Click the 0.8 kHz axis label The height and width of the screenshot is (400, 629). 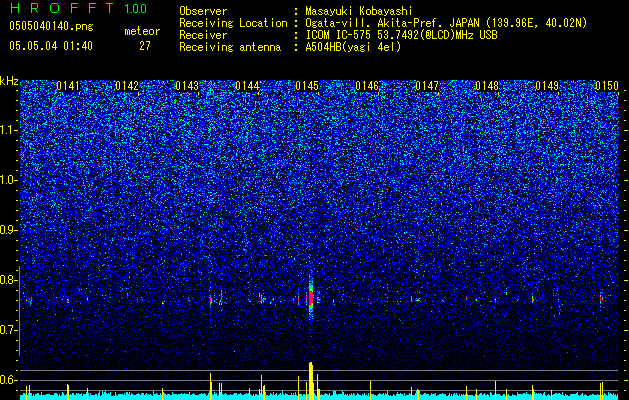click(9, 280)
